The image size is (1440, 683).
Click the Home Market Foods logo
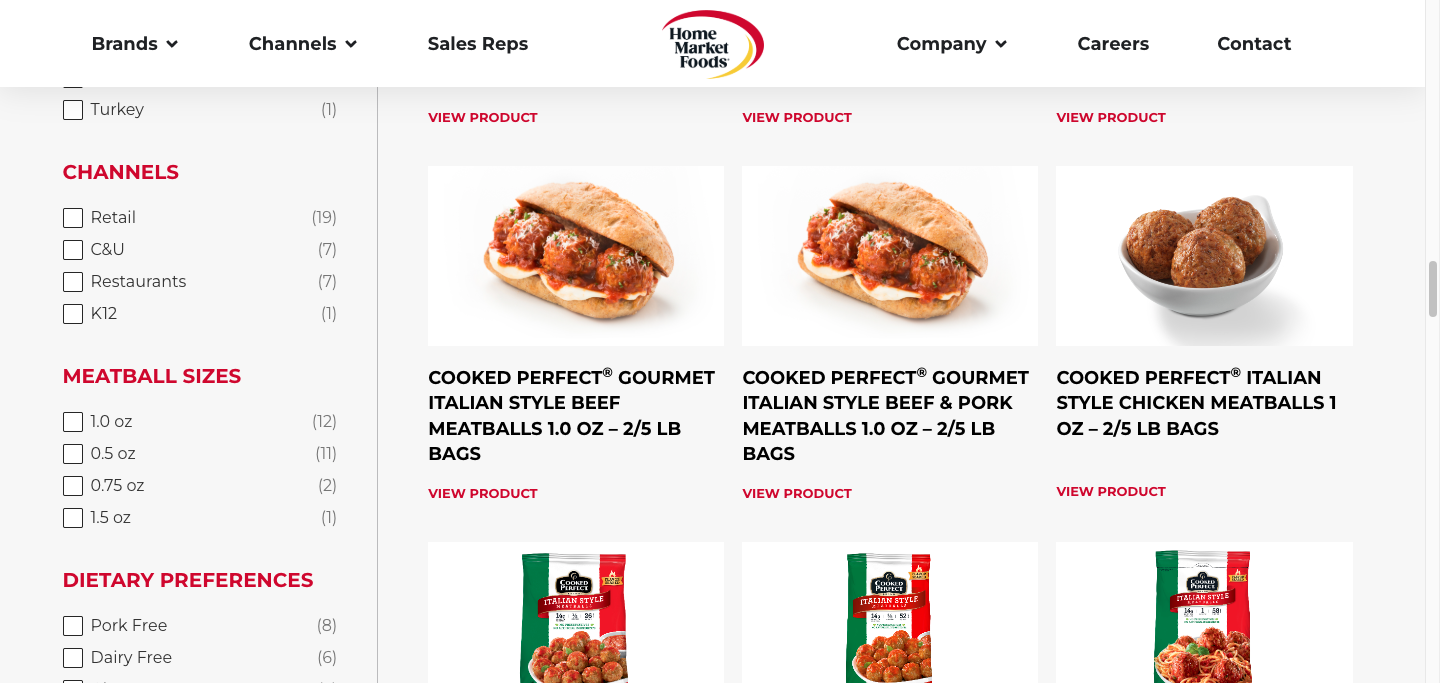(x=712, y=44)
